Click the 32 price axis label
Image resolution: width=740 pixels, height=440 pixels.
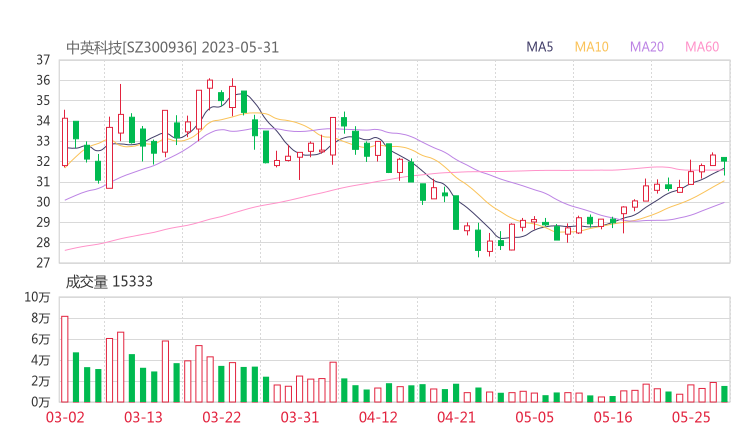click(x=43, y=161)
